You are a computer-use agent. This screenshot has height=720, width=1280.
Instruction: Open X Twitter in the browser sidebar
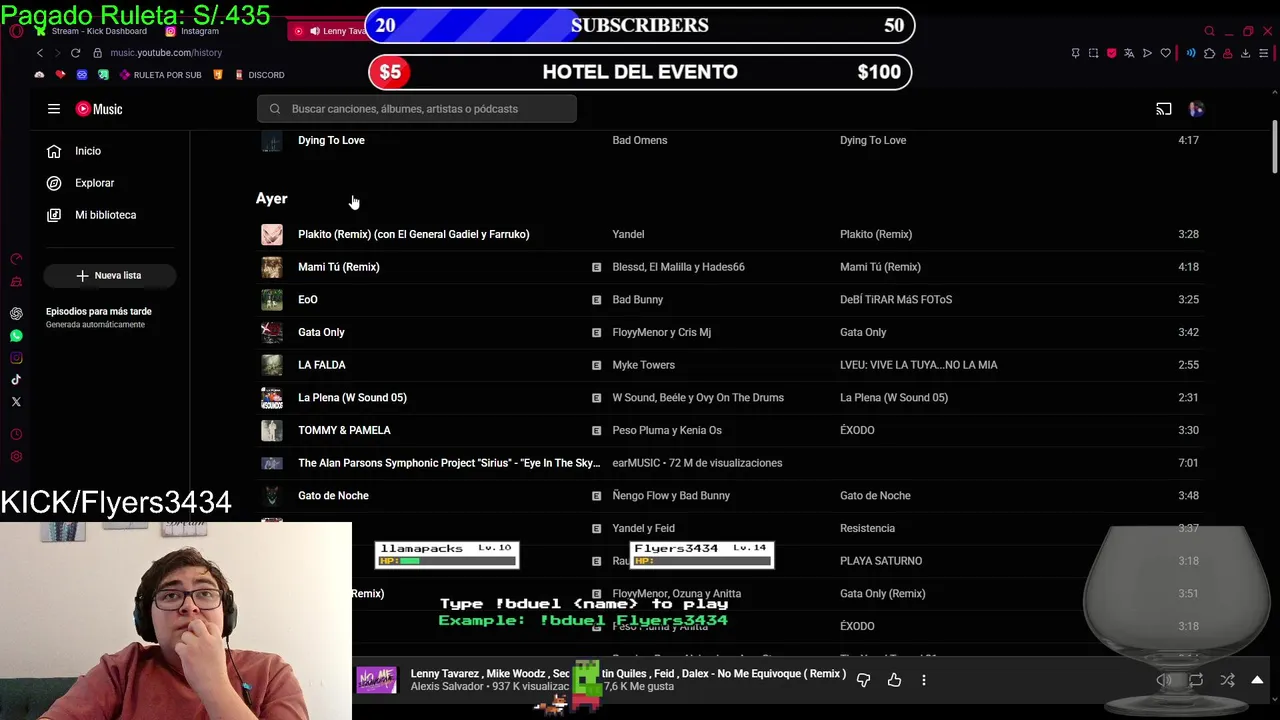(16, 402)
